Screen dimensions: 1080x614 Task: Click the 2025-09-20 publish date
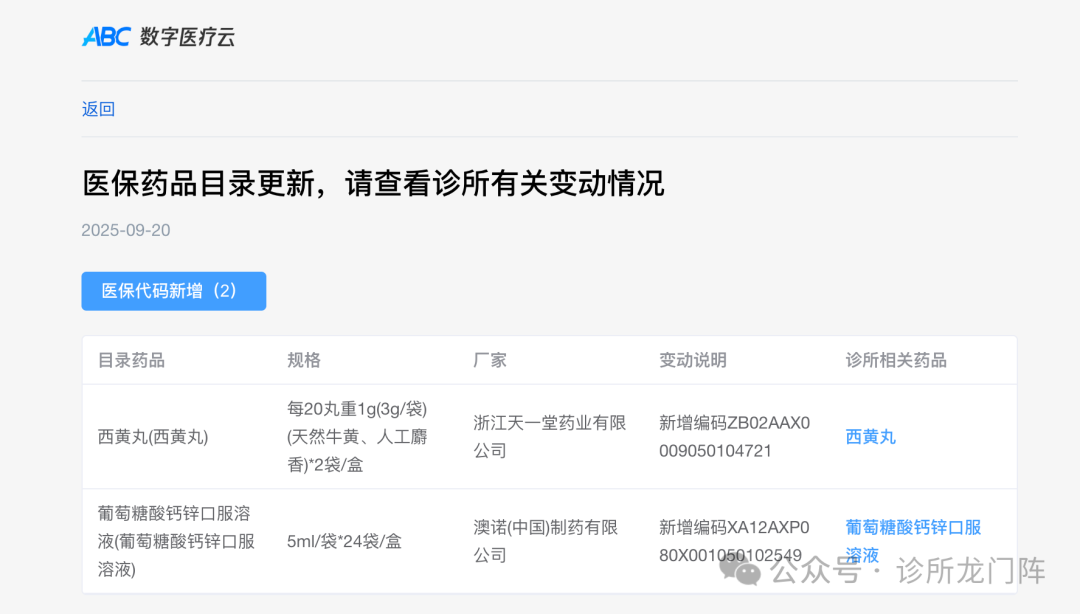(126, 230)
